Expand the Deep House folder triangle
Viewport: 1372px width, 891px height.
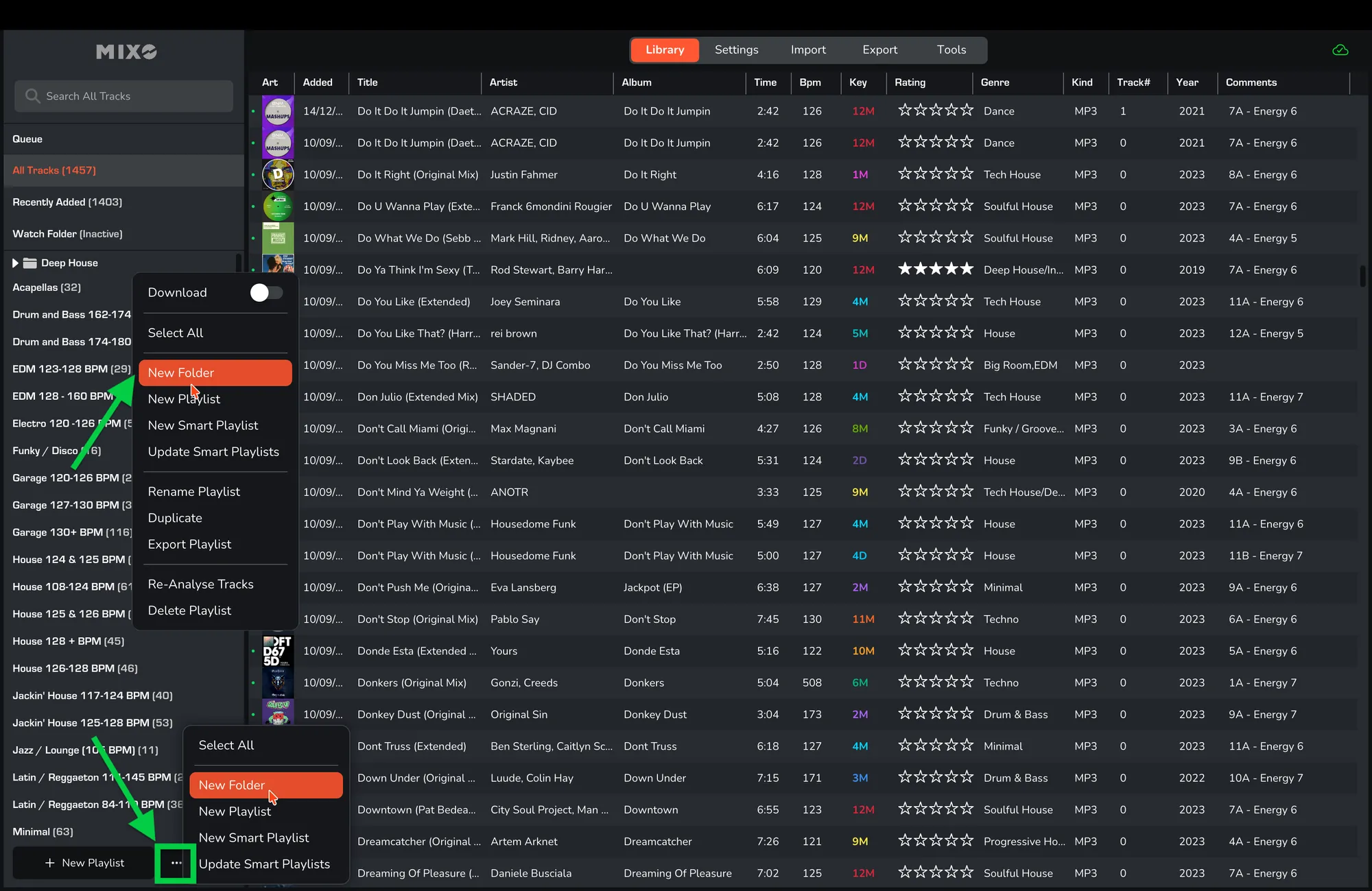[15, 263]
